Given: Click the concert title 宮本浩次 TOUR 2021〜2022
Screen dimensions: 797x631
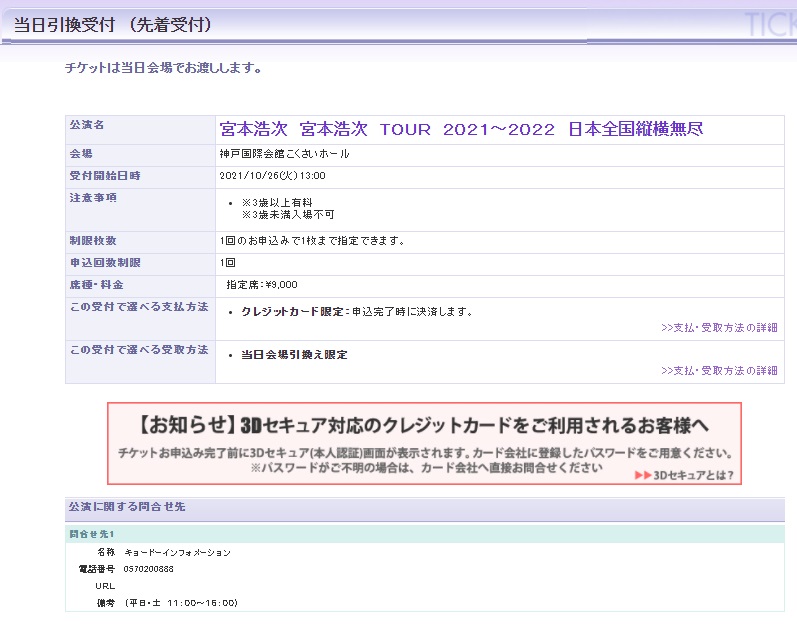Looking at the screenshot, I should coord(462,129).
